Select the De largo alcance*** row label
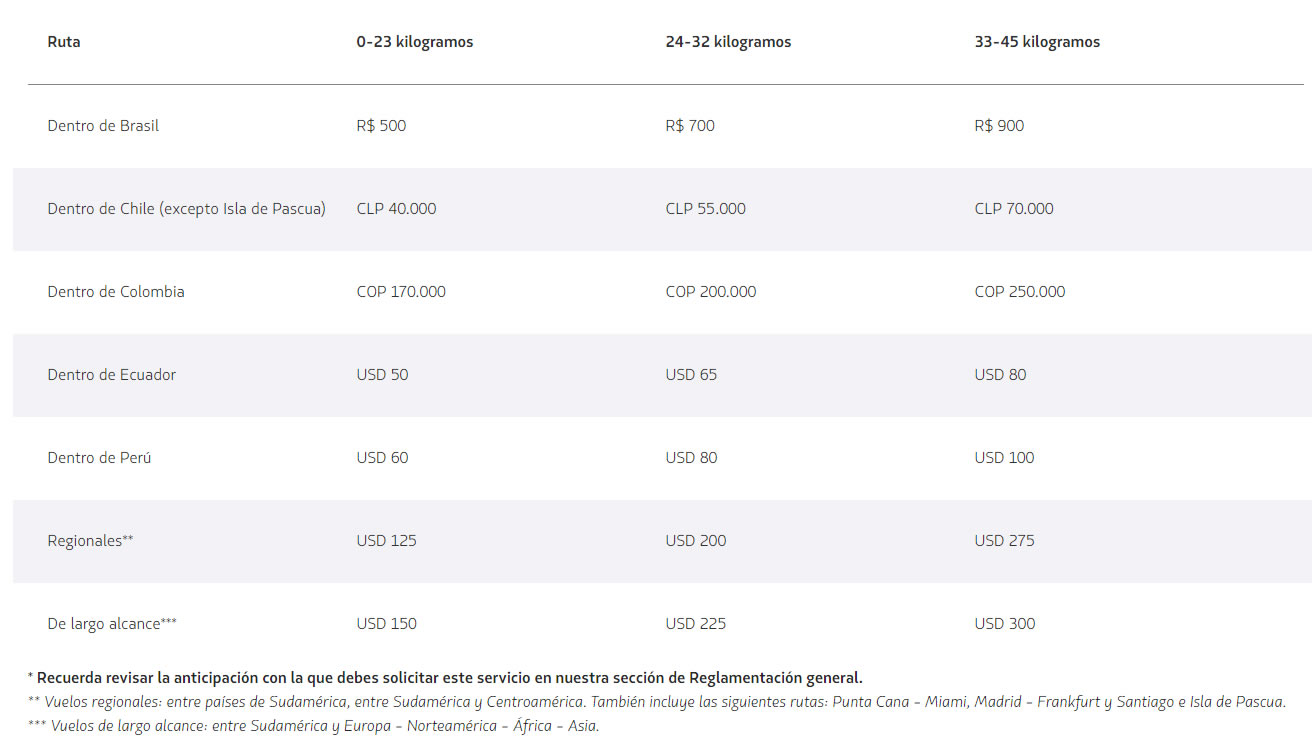This screenshot has width=1312, height=756. coord(112,624)
